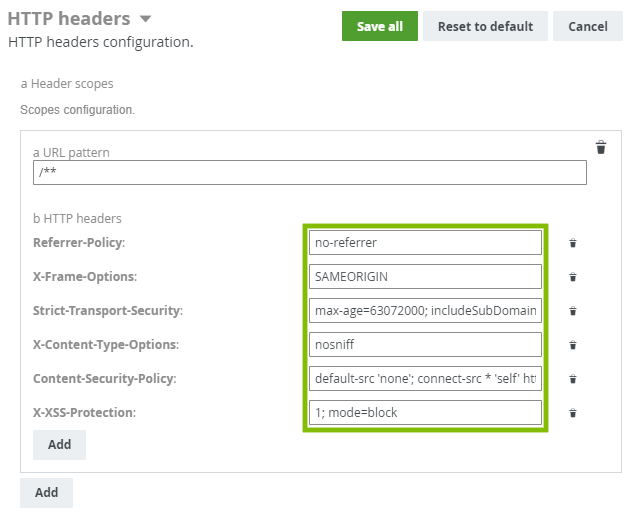Delete the X-Content-Type-Options header
This screenshot has width=629, height=515.
point(573,345)
